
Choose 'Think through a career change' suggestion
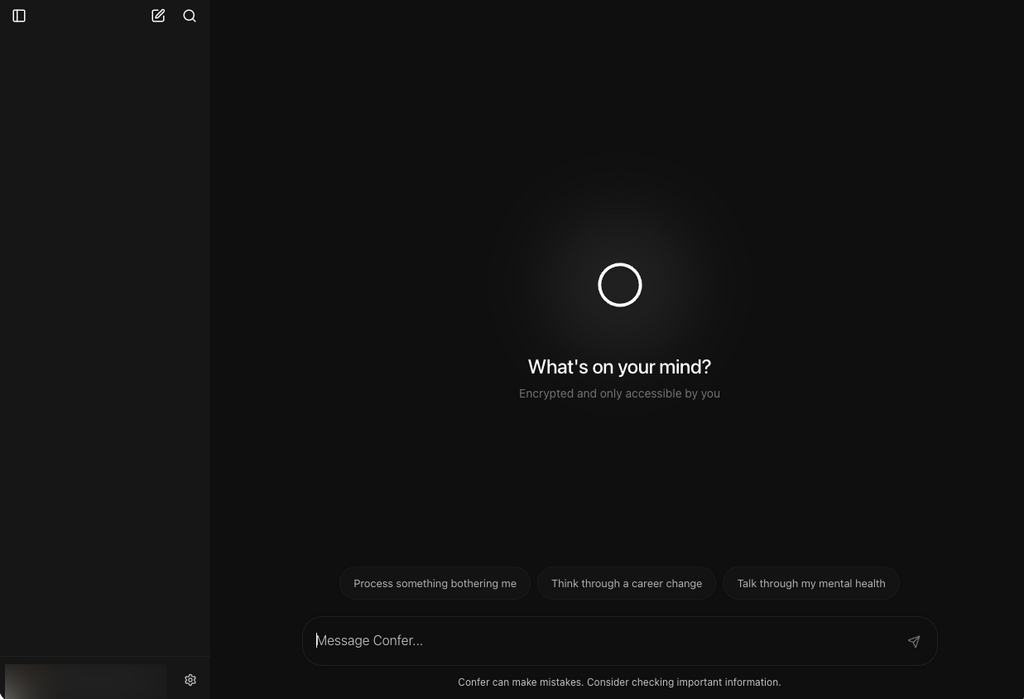[627, 584]
